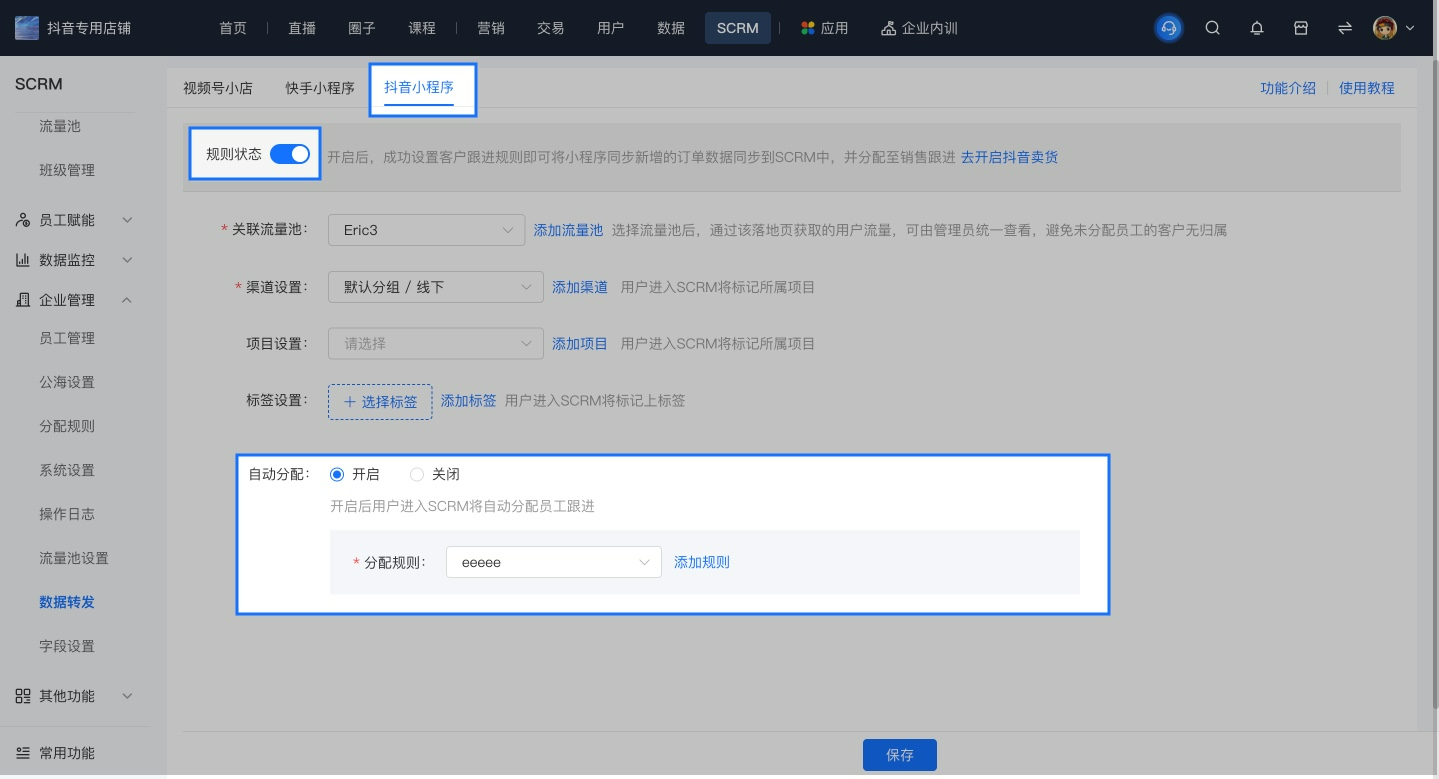Image resolution: width=1439 pixels, height=779 pixels.
Task: Open the 功能介绍 link
Action: (1288, 88)
